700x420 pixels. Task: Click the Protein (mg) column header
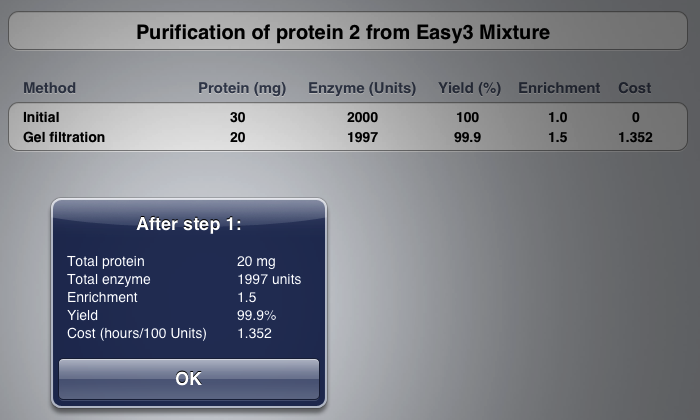point(242,88)
